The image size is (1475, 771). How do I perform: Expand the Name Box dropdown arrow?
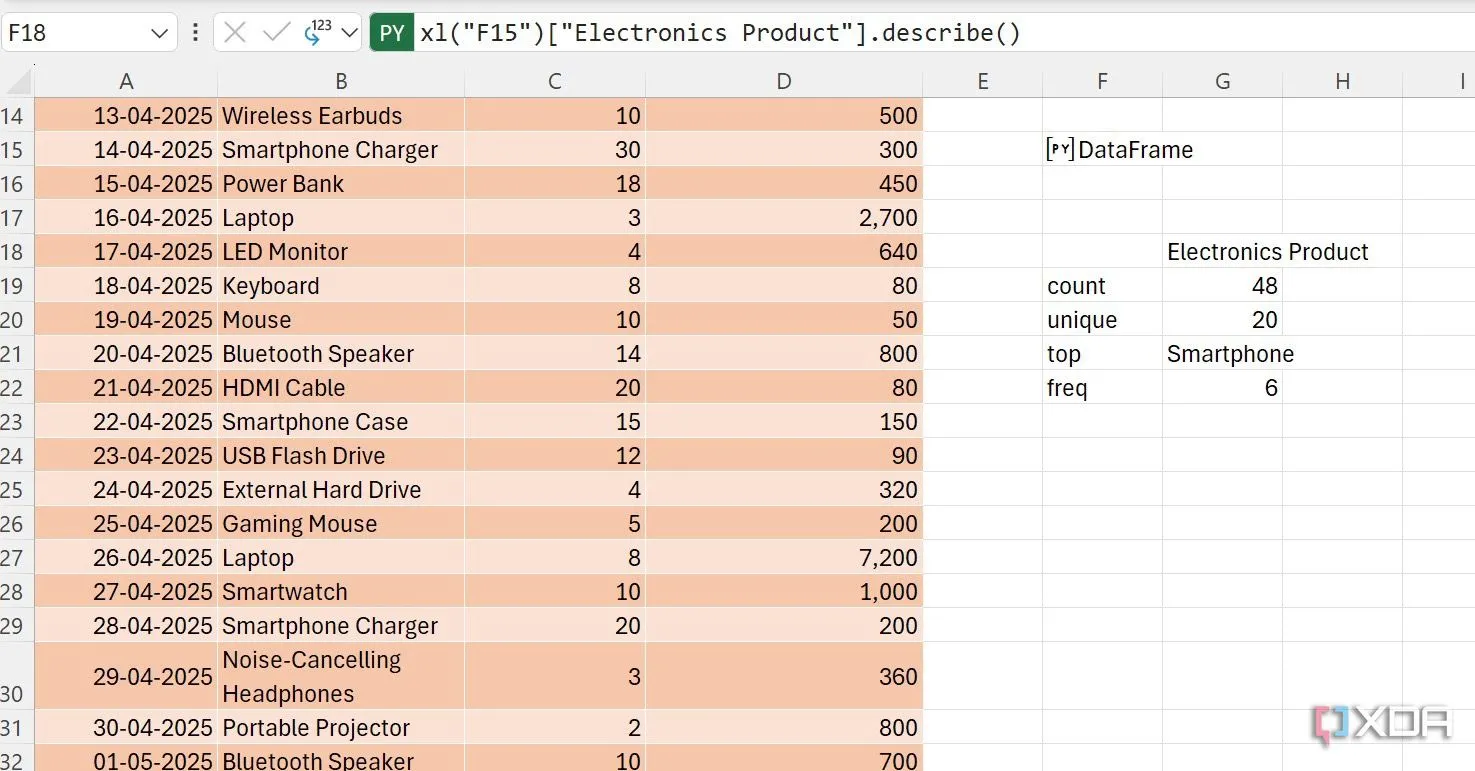coord(158,33)
